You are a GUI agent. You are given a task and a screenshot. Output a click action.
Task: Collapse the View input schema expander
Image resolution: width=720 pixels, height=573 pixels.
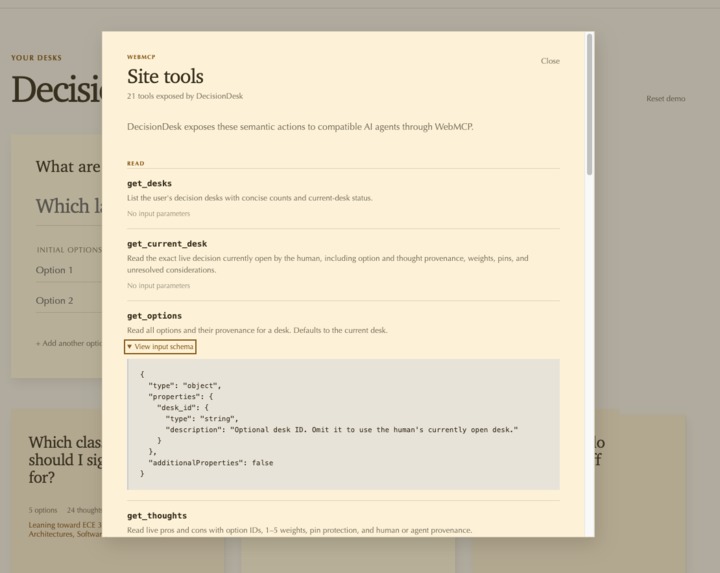[x=160, y=347]
